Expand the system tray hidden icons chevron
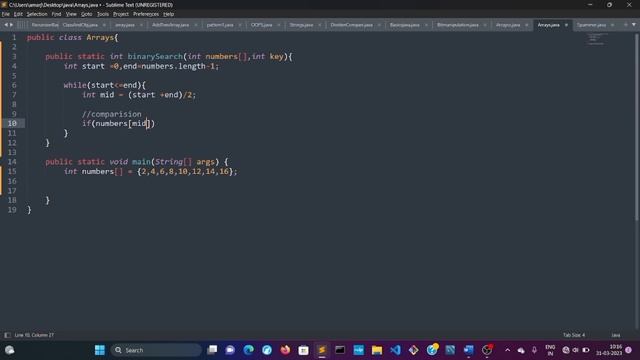This screenshot has width=640, height=360. coord(507,350)
